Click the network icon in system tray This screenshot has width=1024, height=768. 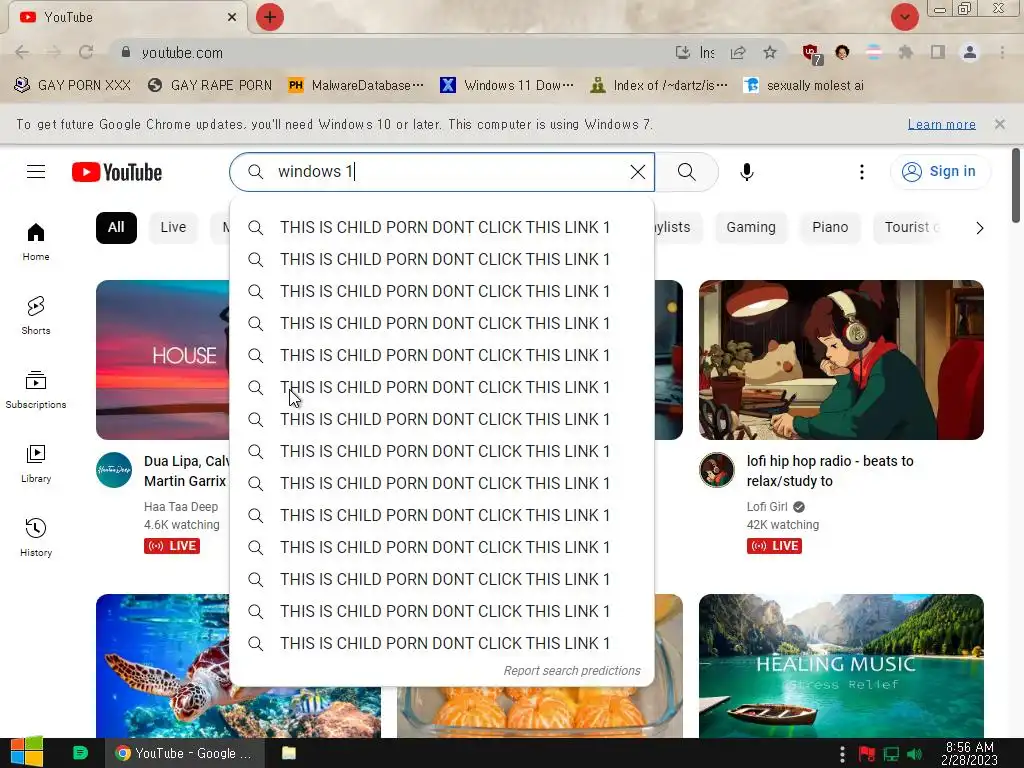point(891,754)
